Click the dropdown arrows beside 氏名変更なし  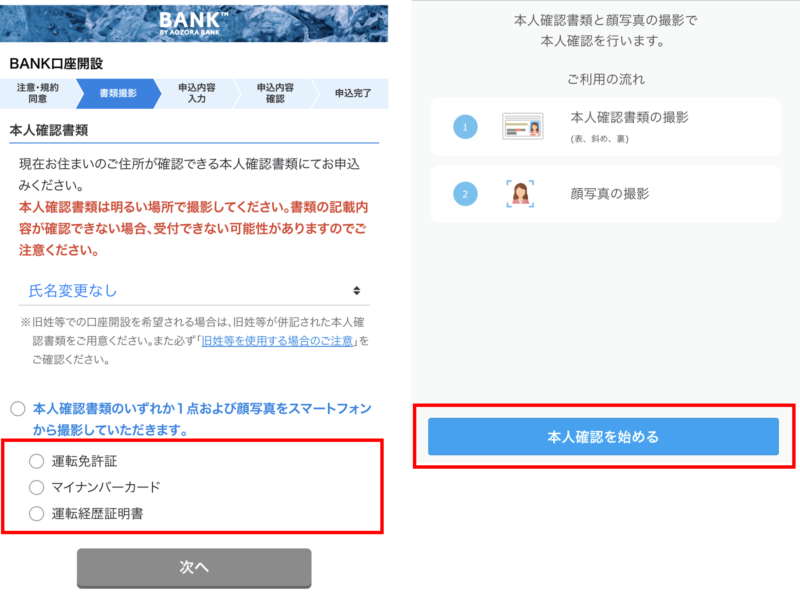pyautogui.click(x=357, y=290)
